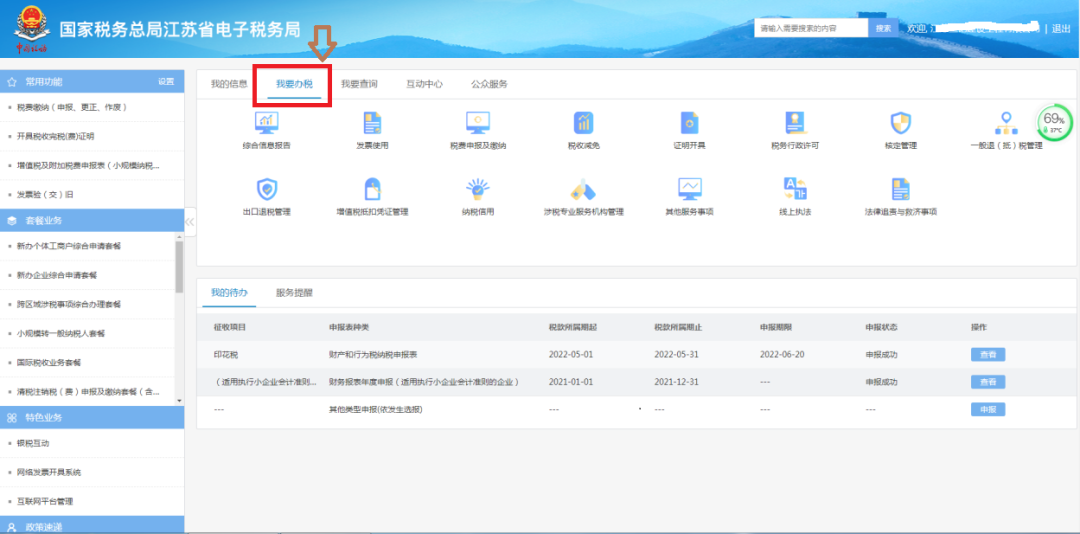
Task: Click the 特色业务 section header
Action: click(92, 418)
